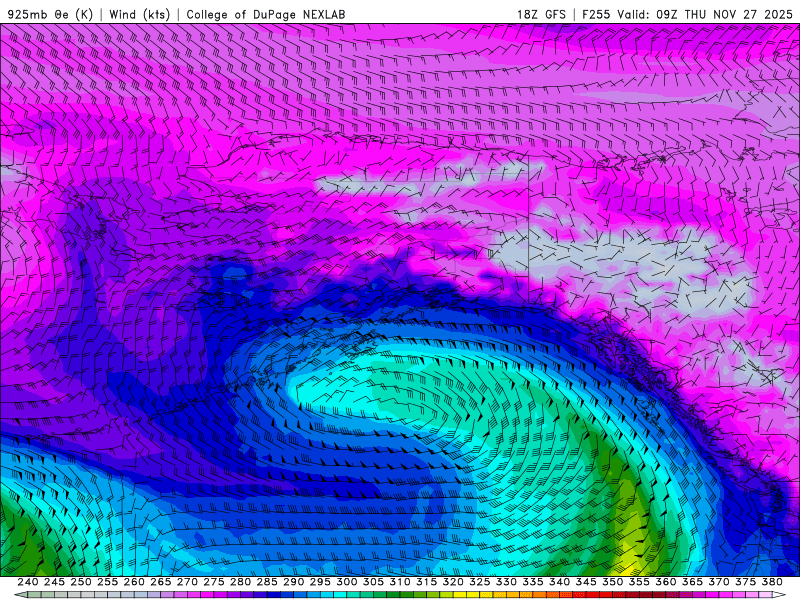
Task: Select the 305 color scale label
Action: click(x=373, y=582)
